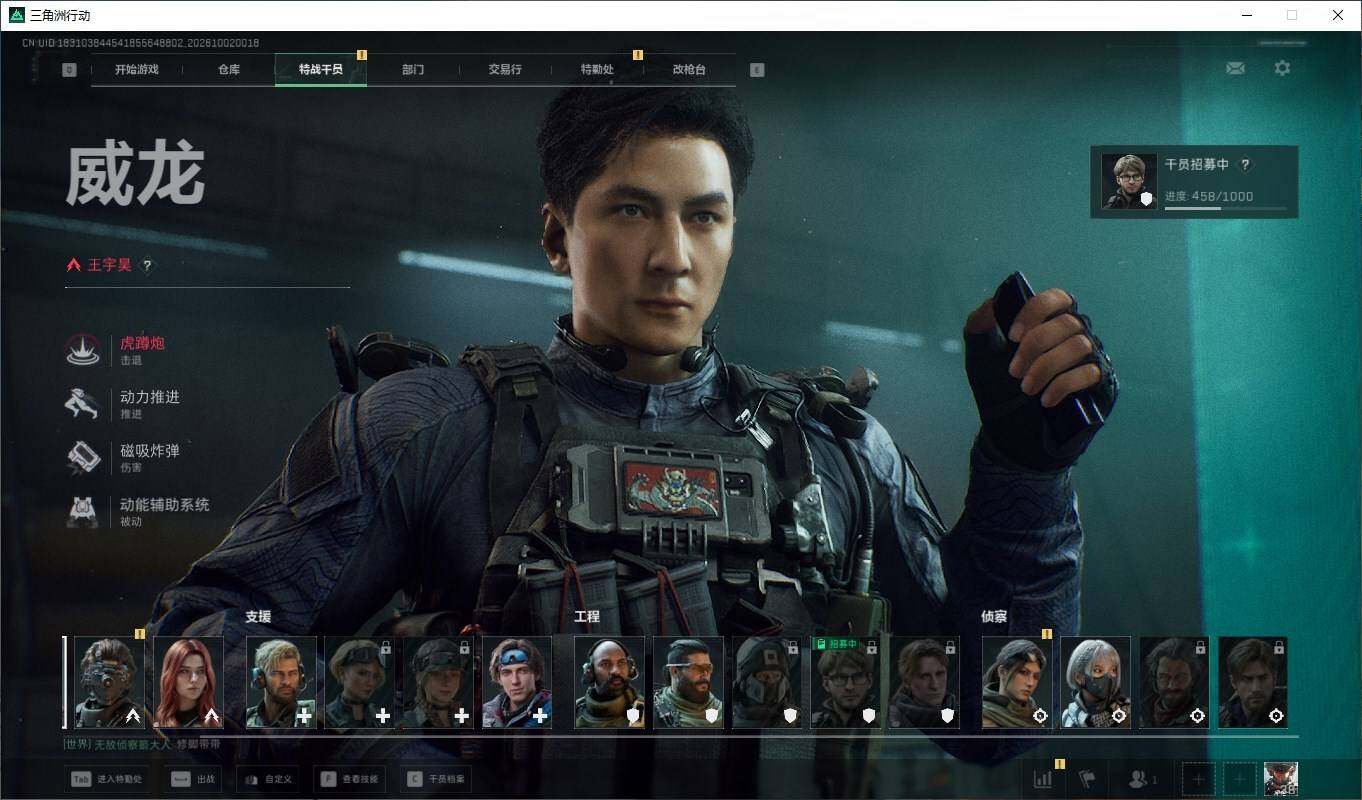Click the player avatar at bottom right
Image resolution: width=1362 pixels, height=800 pixels.
coord(1281,778)
